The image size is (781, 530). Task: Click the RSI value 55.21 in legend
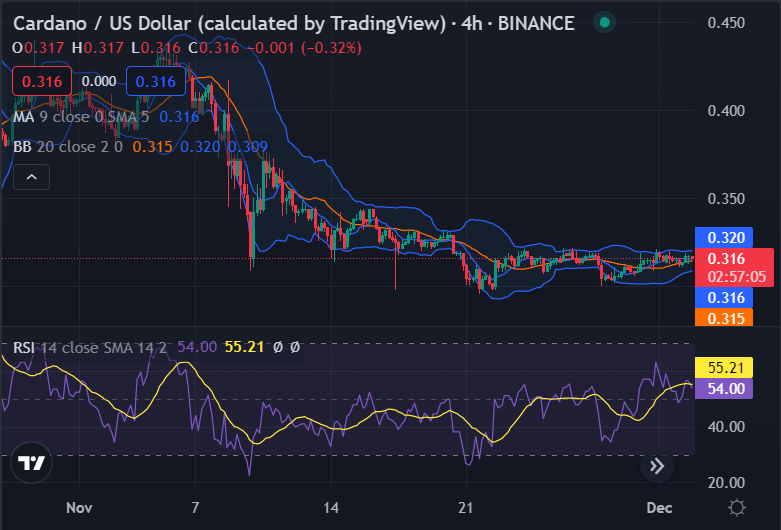click(244, 347)
